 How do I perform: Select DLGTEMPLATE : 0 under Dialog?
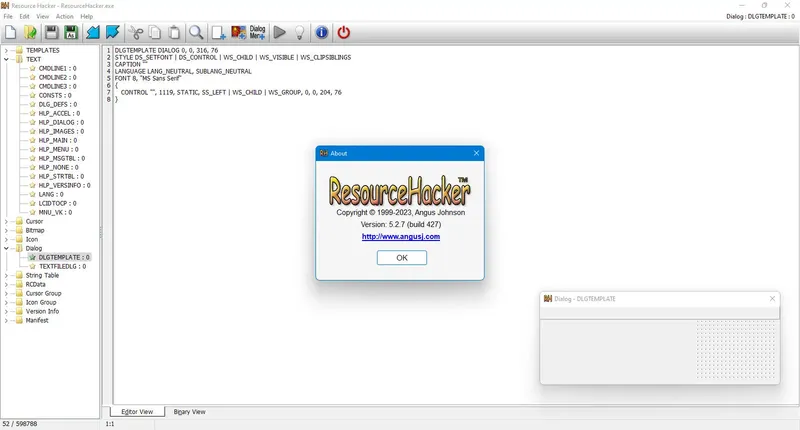tap(64, 258)
